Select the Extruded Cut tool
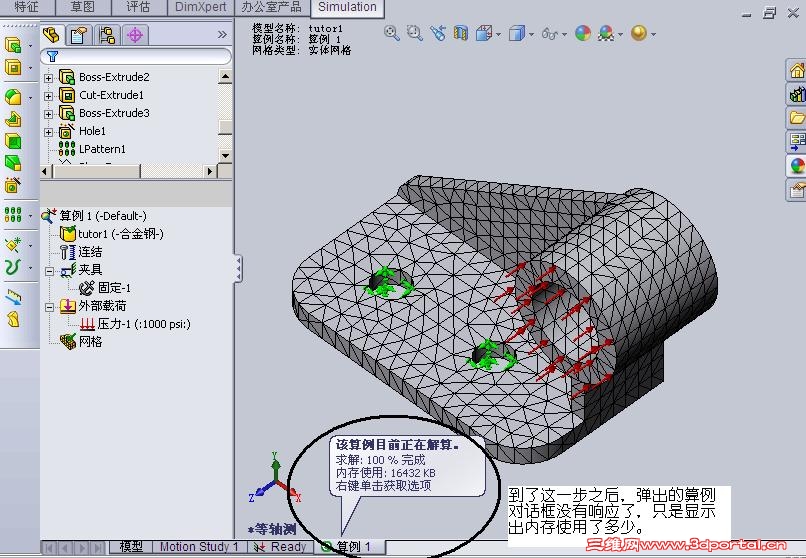 13,67
